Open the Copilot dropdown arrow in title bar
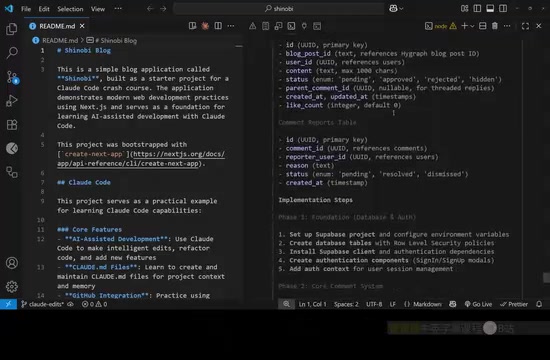550x360 pixels. 401,8
